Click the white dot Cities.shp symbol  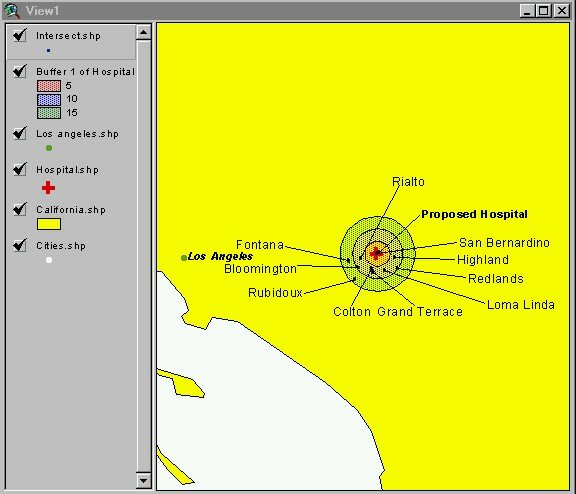(49, 260)
